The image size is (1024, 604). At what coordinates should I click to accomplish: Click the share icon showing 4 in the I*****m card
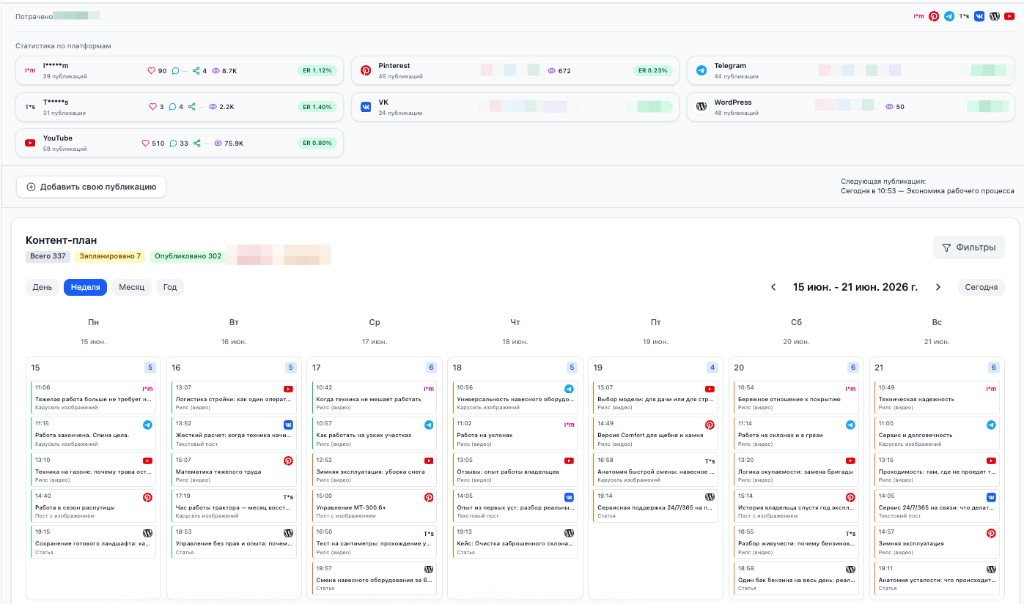196,71
